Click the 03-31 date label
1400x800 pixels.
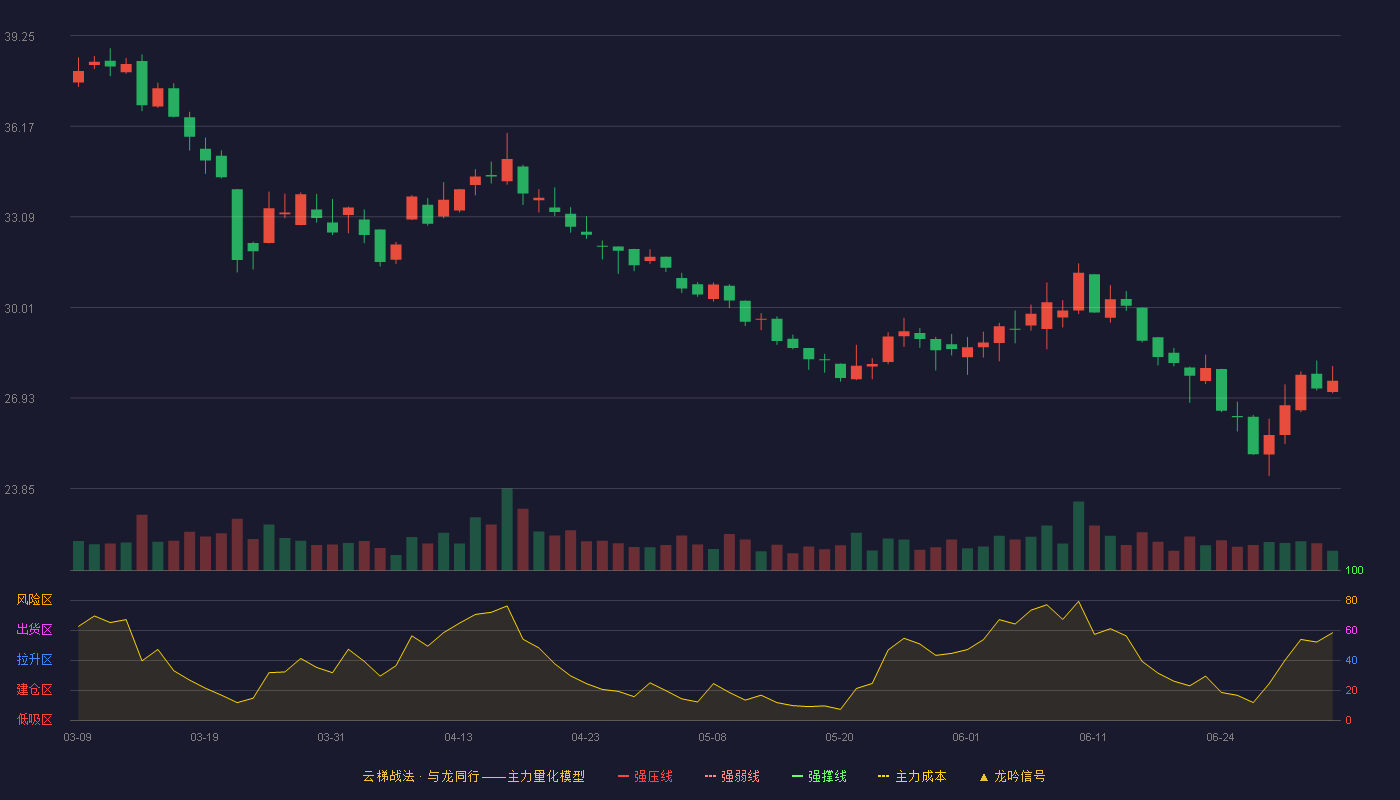tap(331, 737)
